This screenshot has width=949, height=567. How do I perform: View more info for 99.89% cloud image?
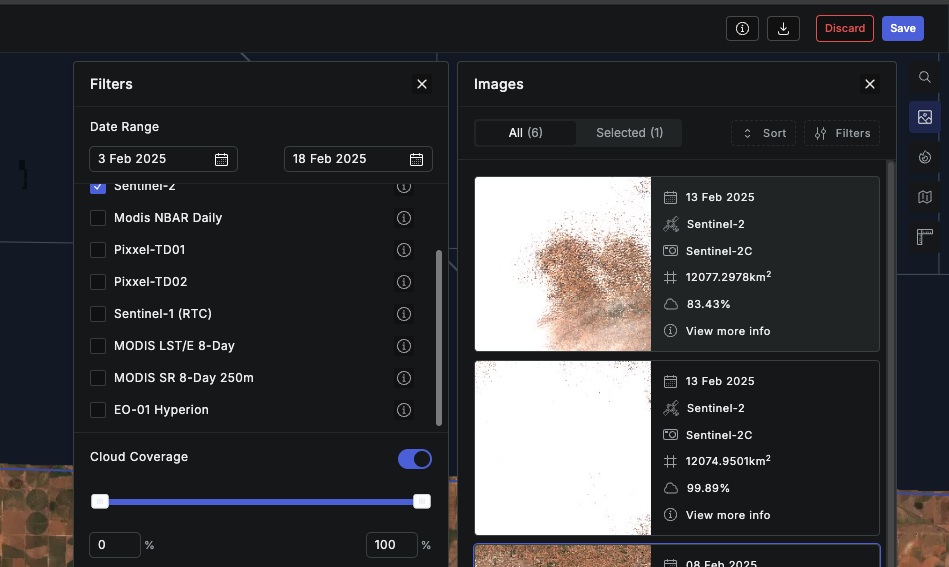[x=727, y=515]
